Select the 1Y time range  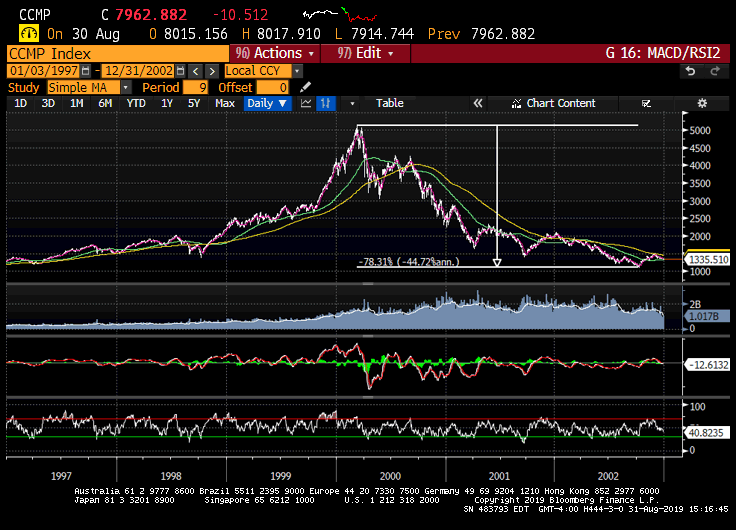tap(167, 103)
